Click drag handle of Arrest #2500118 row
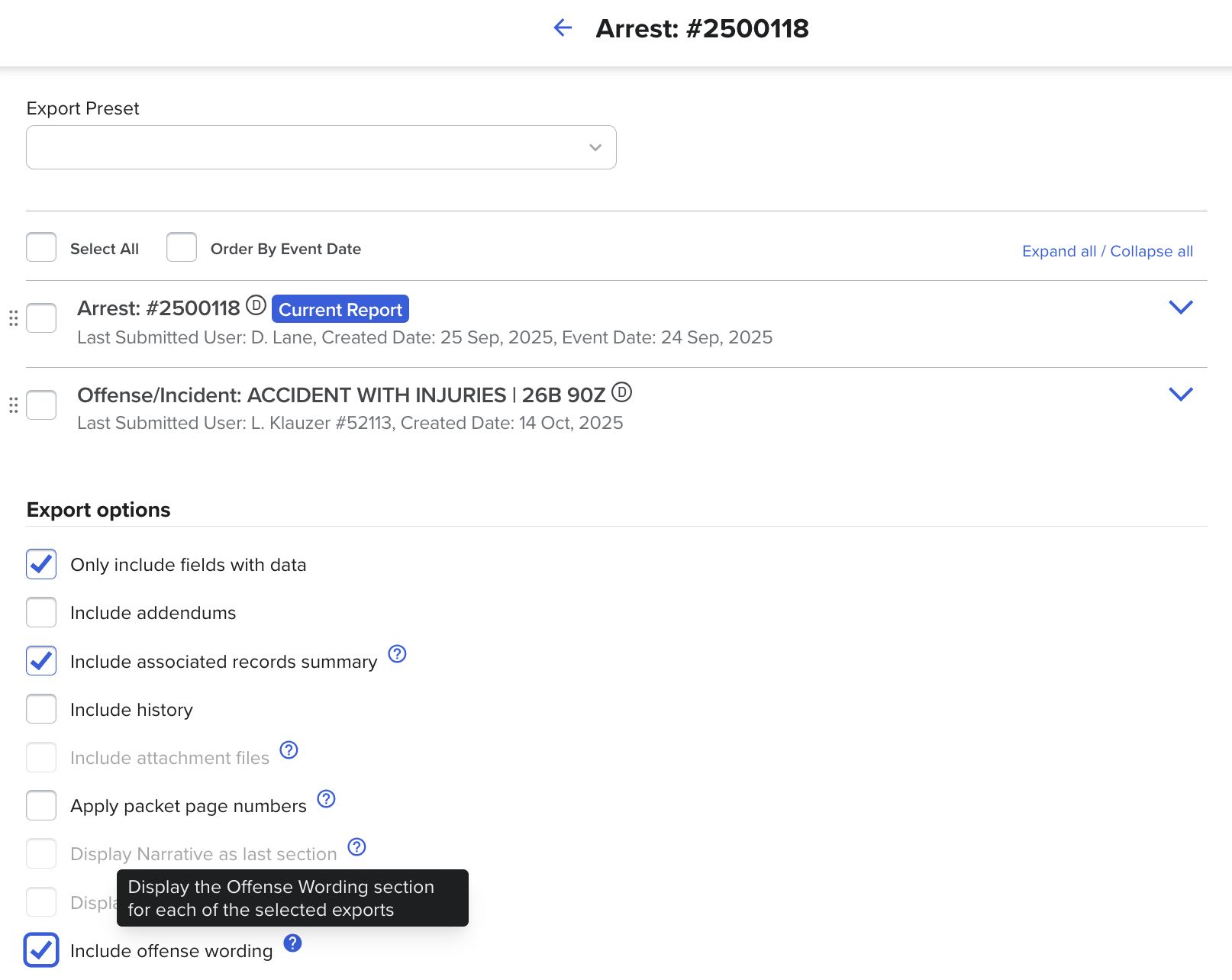 tap(13, 318)
